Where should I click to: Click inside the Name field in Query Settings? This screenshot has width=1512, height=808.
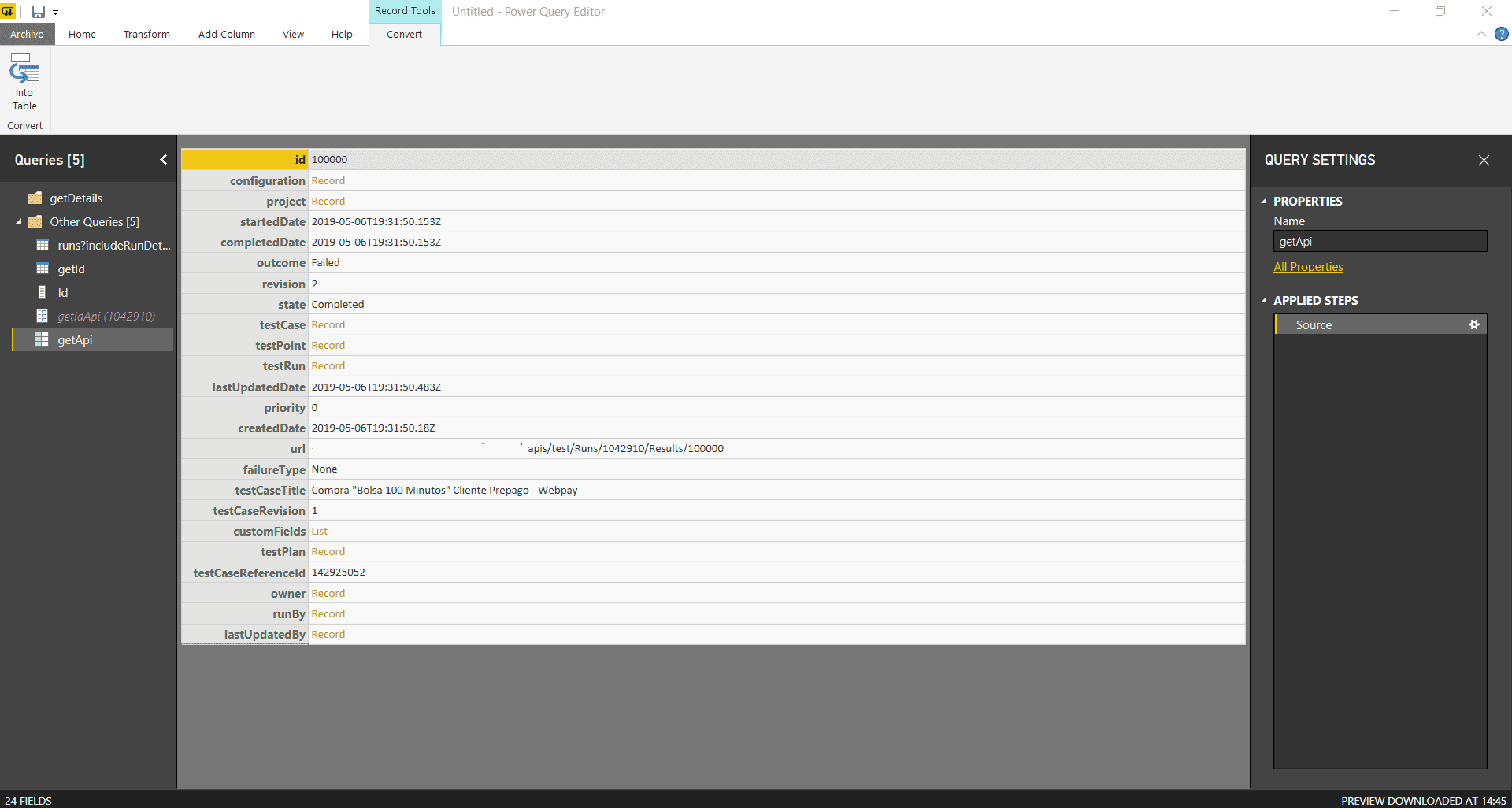point(1380,241)
